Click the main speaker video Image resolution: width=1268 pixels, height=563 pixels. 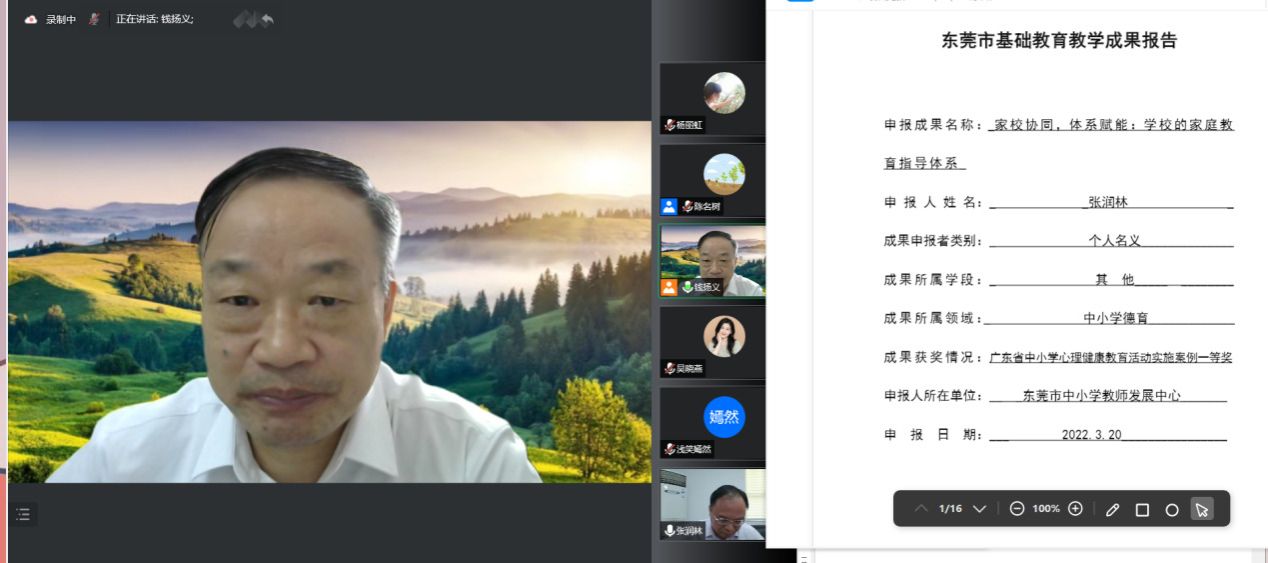[329, 302]
